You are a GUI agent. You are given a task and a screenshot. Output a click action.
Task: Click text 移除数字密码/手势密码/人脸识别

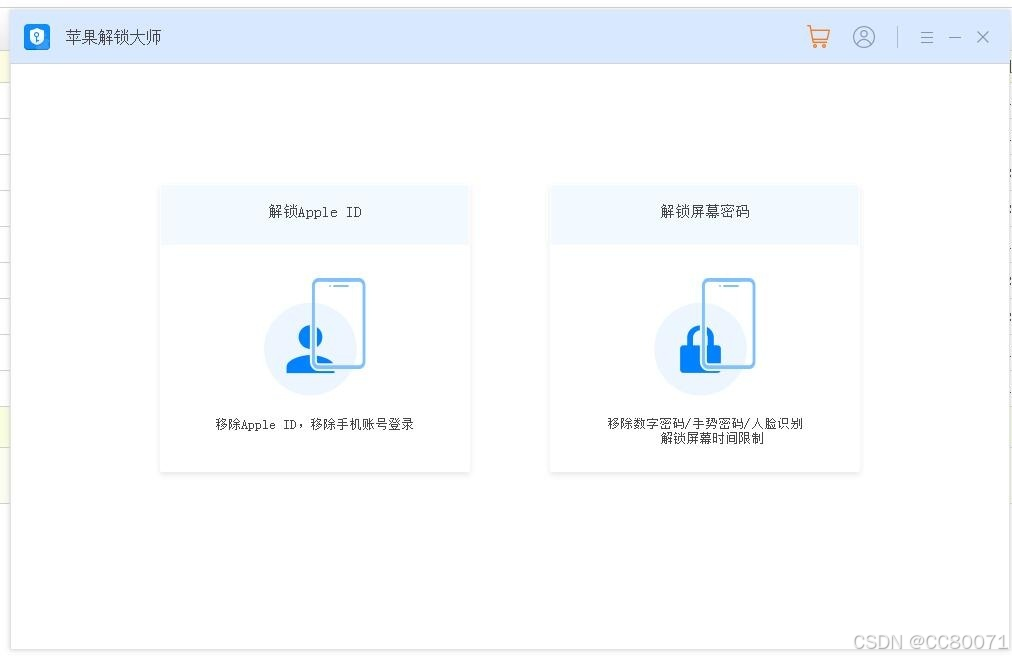[705, 423]
